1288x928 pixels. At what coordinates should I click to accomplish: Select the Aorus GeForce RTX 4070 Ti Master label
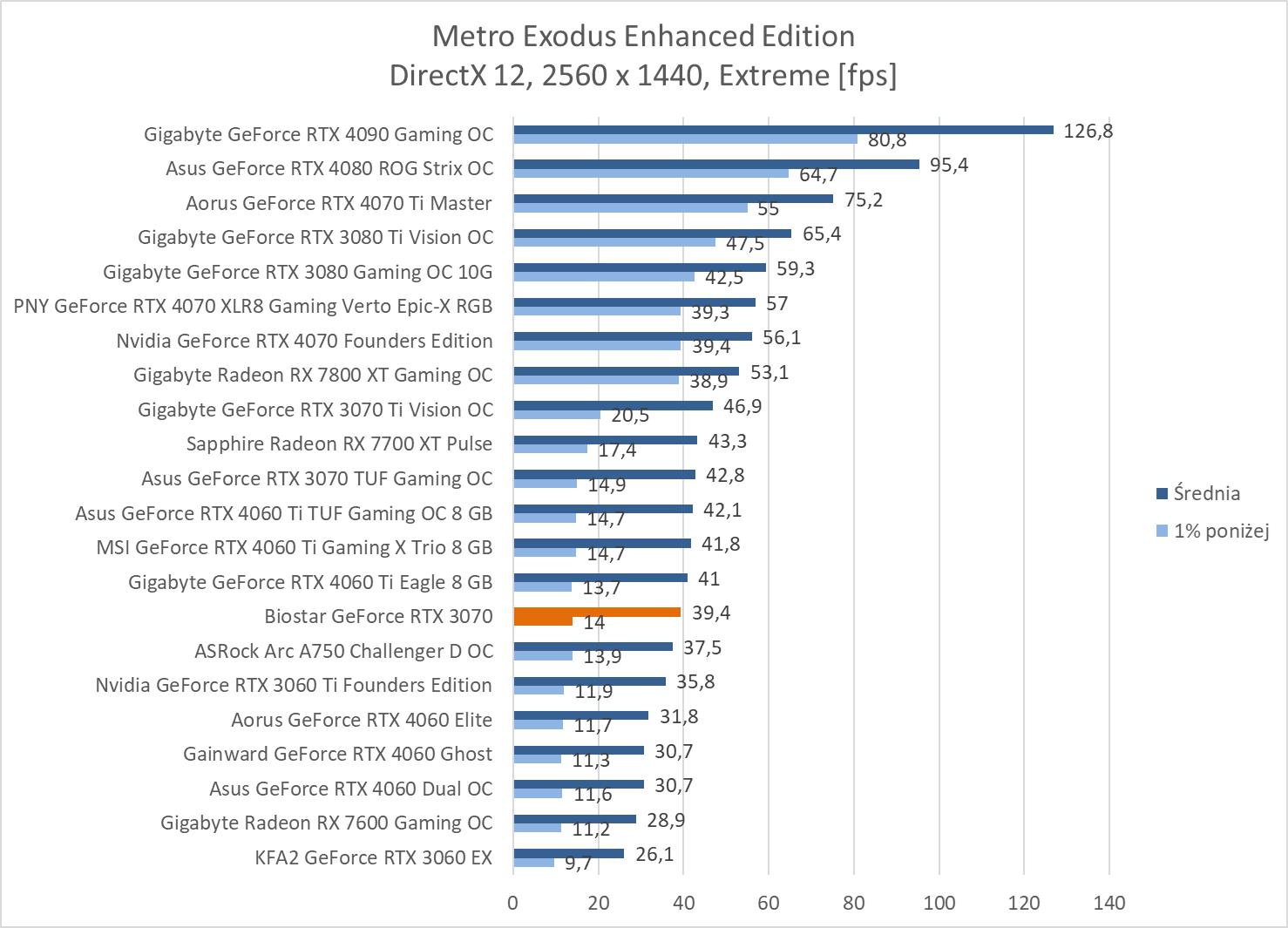click(338, 203)
